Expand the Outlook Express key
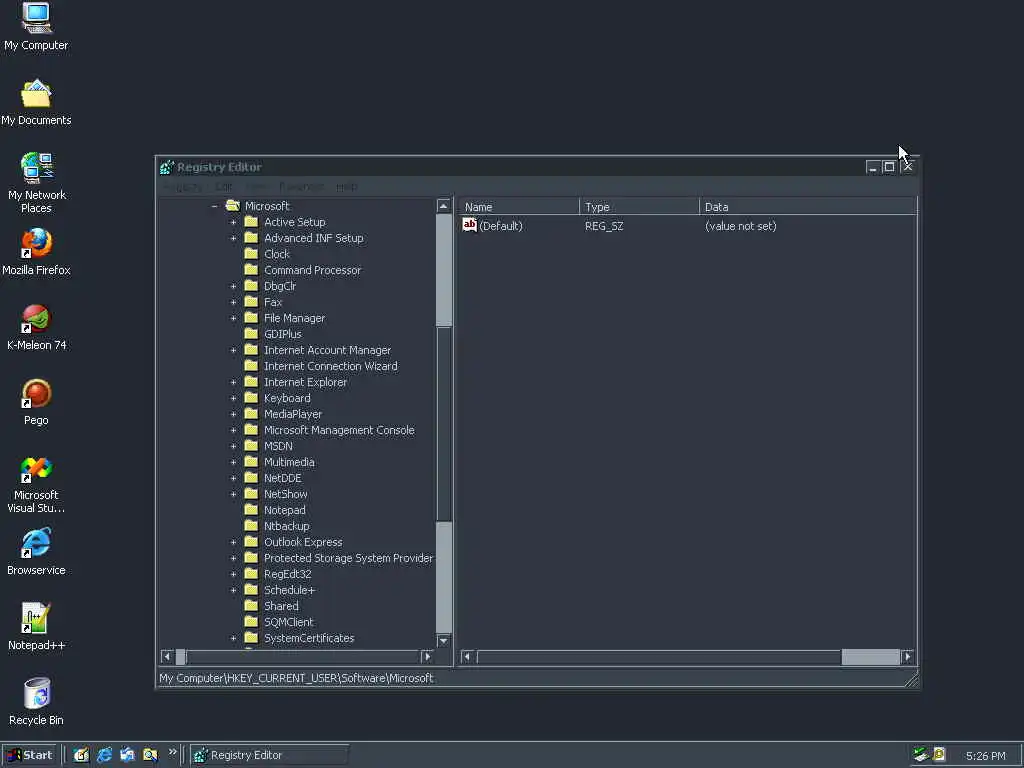1024x768 pixels. click(233, 542)
